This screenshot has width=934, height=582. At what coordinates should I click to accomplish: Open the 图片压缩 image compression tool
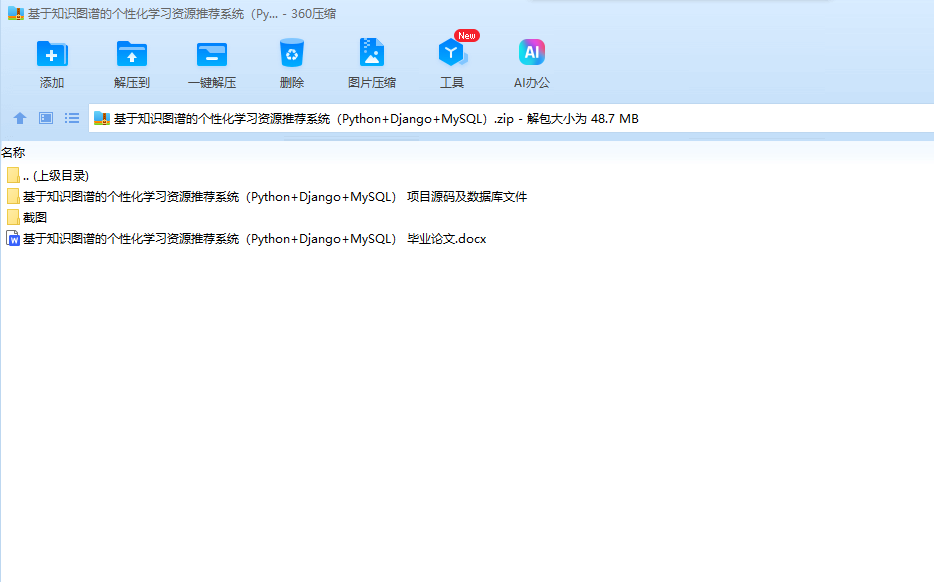tap(372, 52)
